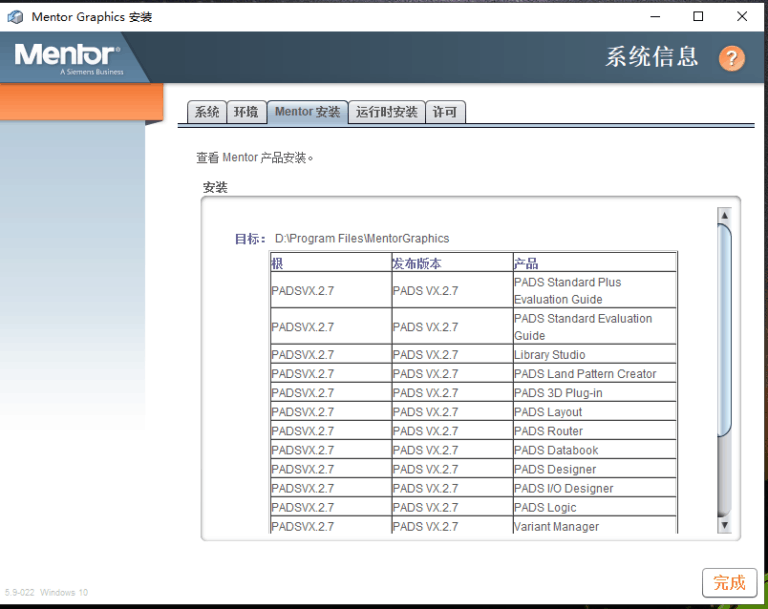Click PADS VX.2.7 release in PADS Logic row
Viewport: 768px width, 609px height.
[452, 507]
